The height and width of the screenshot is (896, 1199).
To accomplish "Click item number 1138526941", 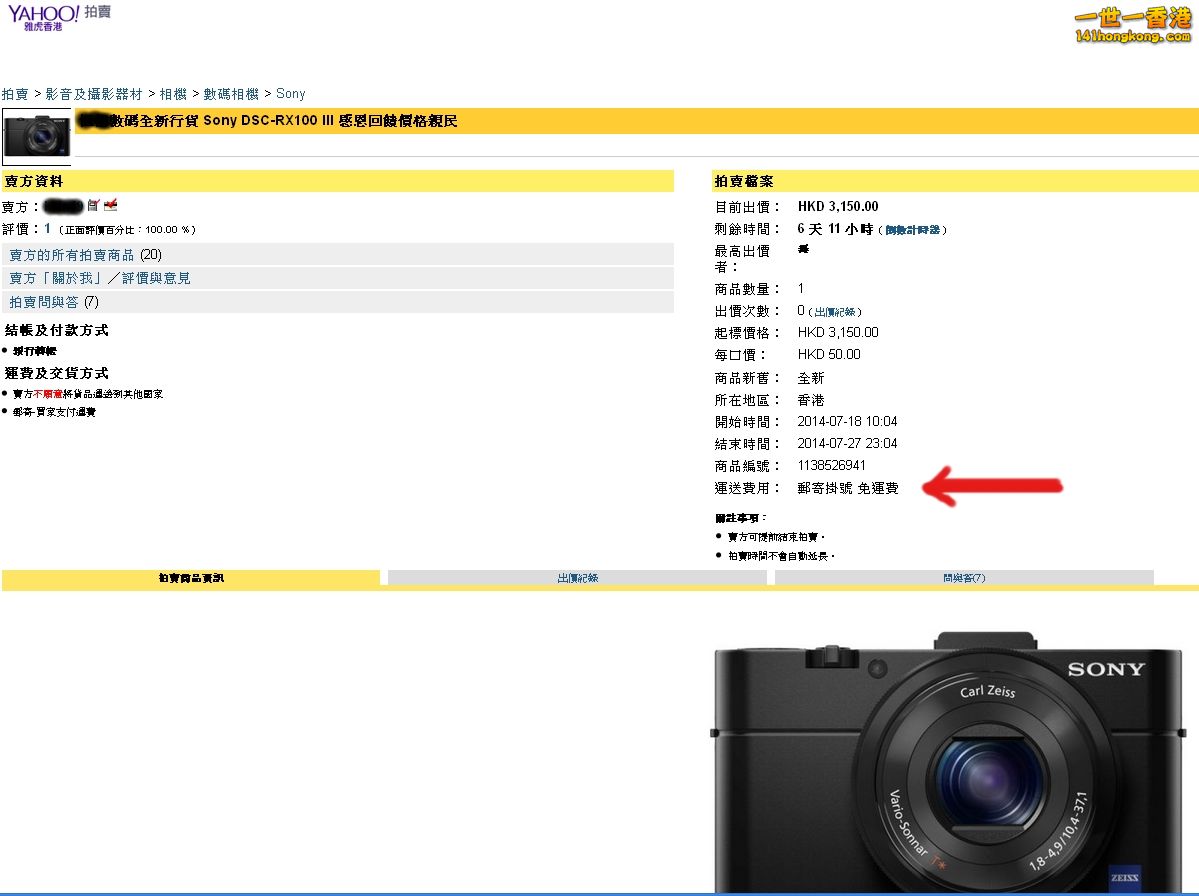I will tap(832, 466).
